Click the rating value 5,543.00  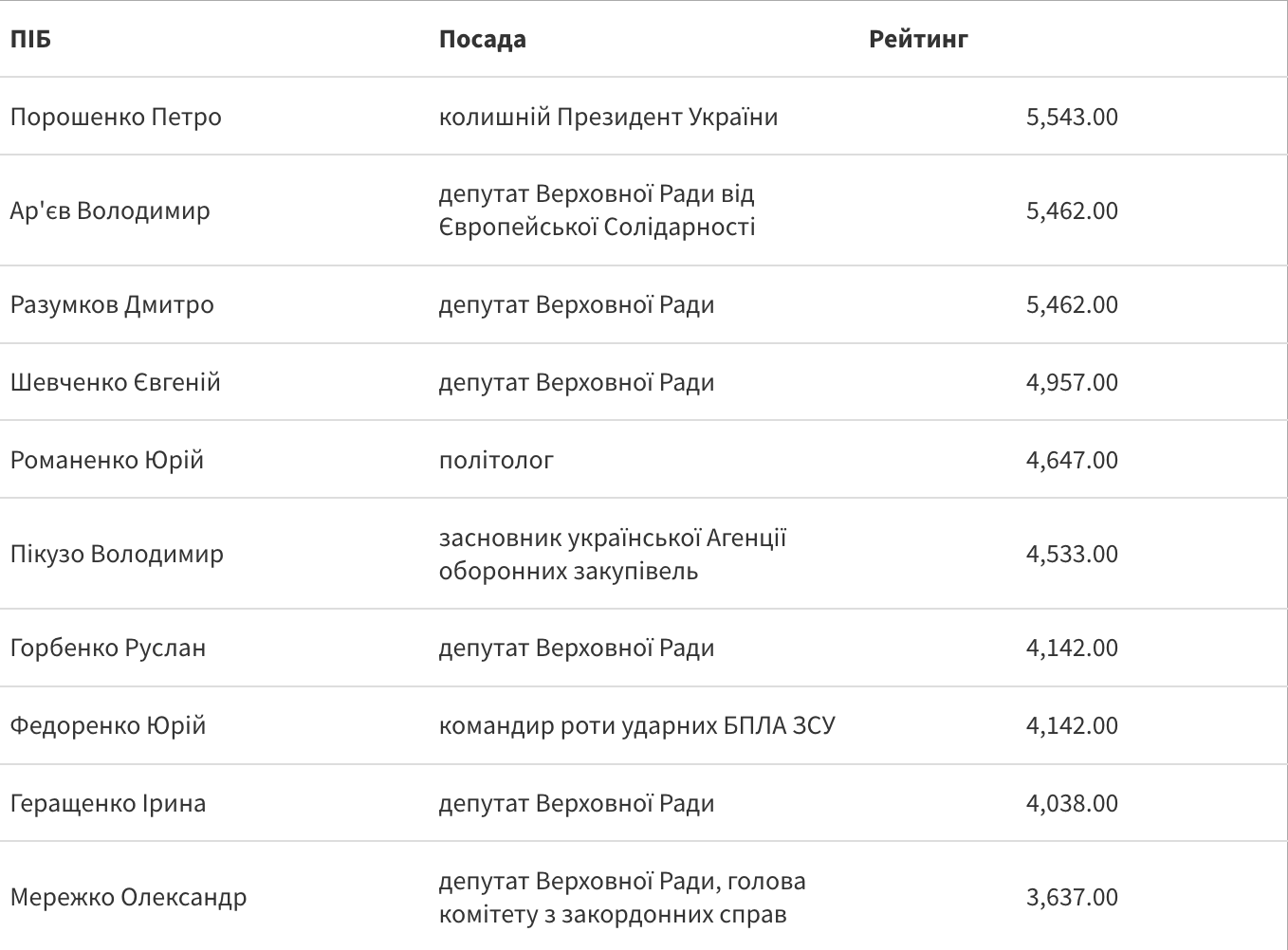1072,117
